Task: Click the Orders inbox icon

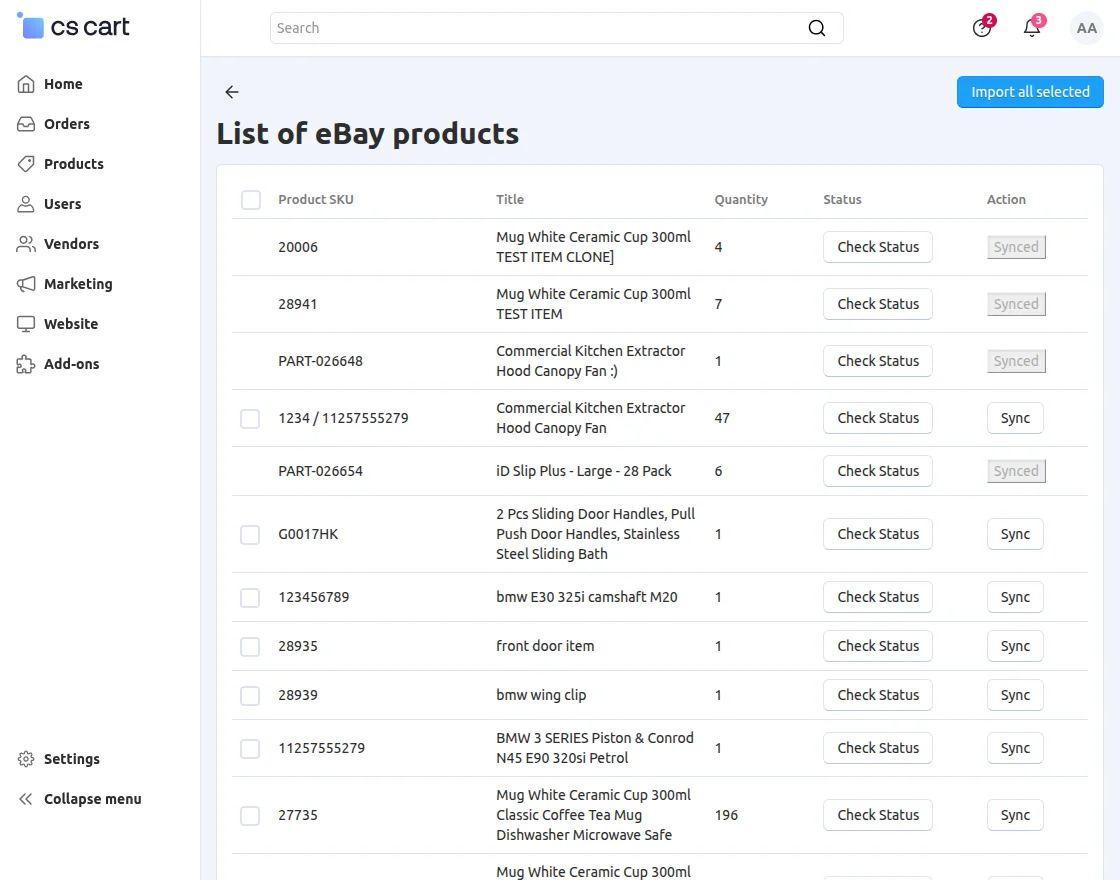Action: (26, 124)
